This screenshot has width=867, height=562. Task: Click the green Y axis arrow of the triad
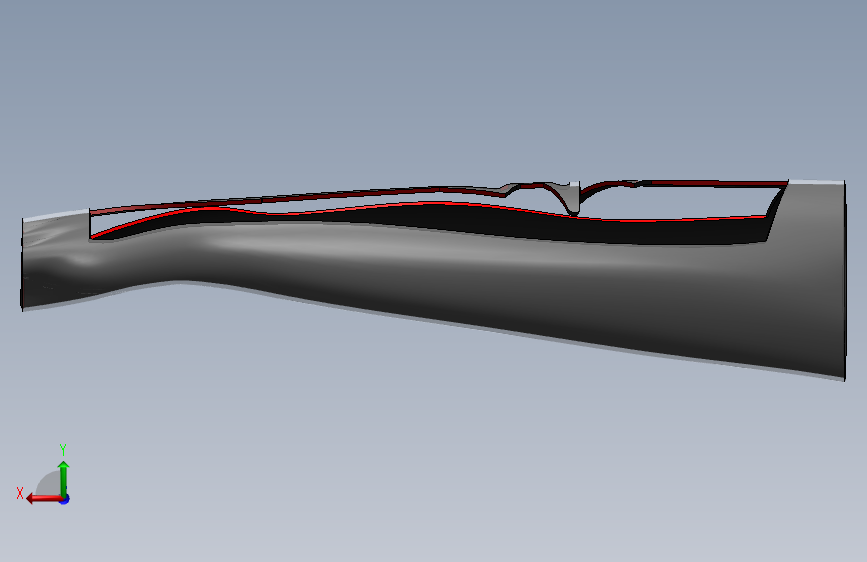(x=64, y=479)
